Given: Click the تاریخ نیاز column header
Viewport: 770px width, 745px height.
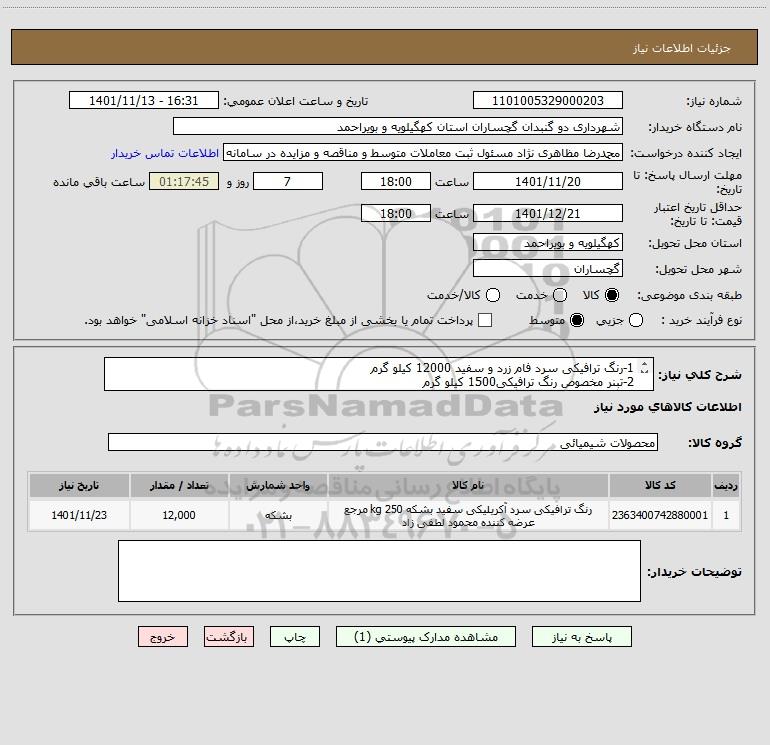Looking at the screenshot, I should click(79, 486).
